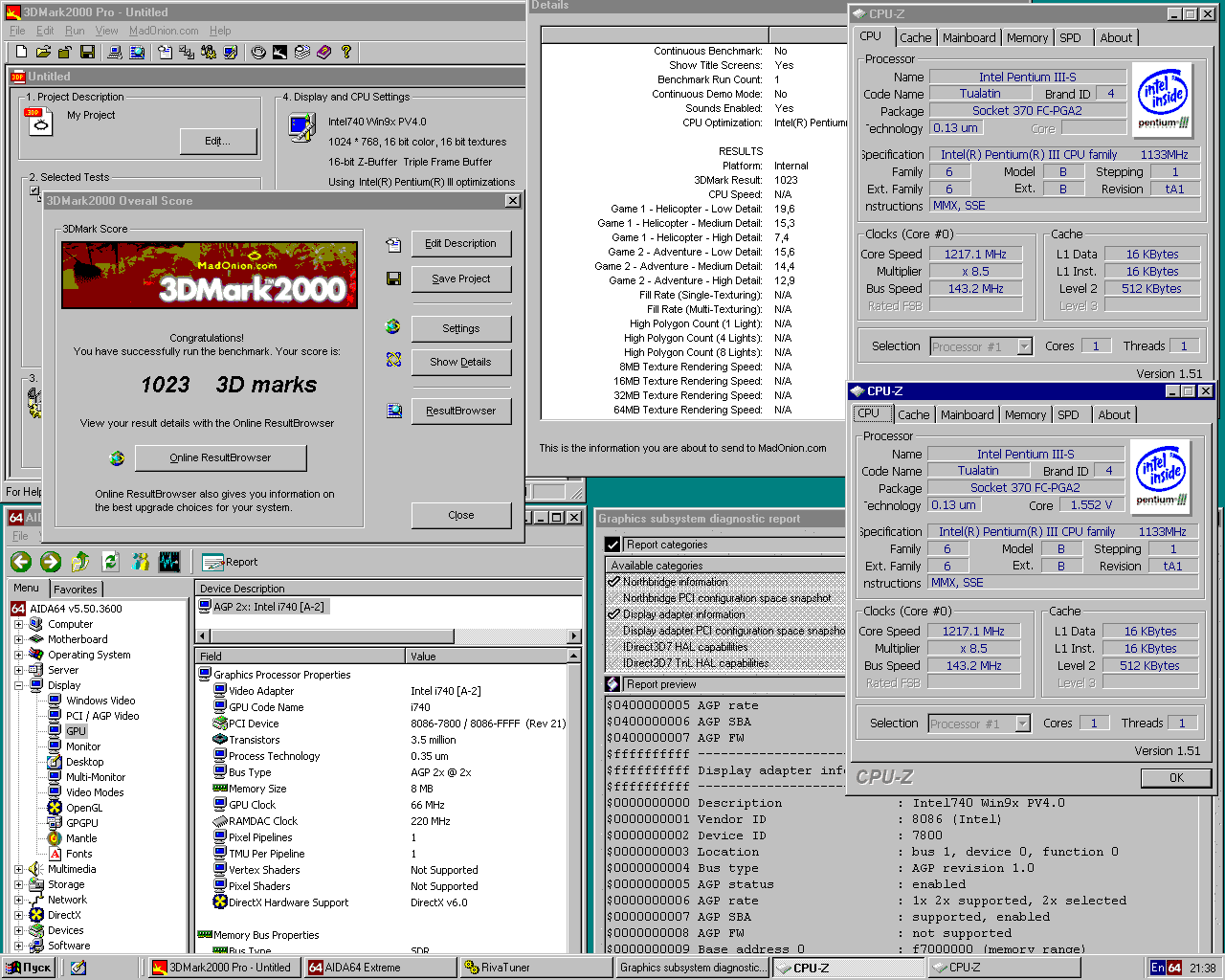Open MadOnion.com menu in 3DMark2000
The image size is (1225, 980).
point(164,31)
